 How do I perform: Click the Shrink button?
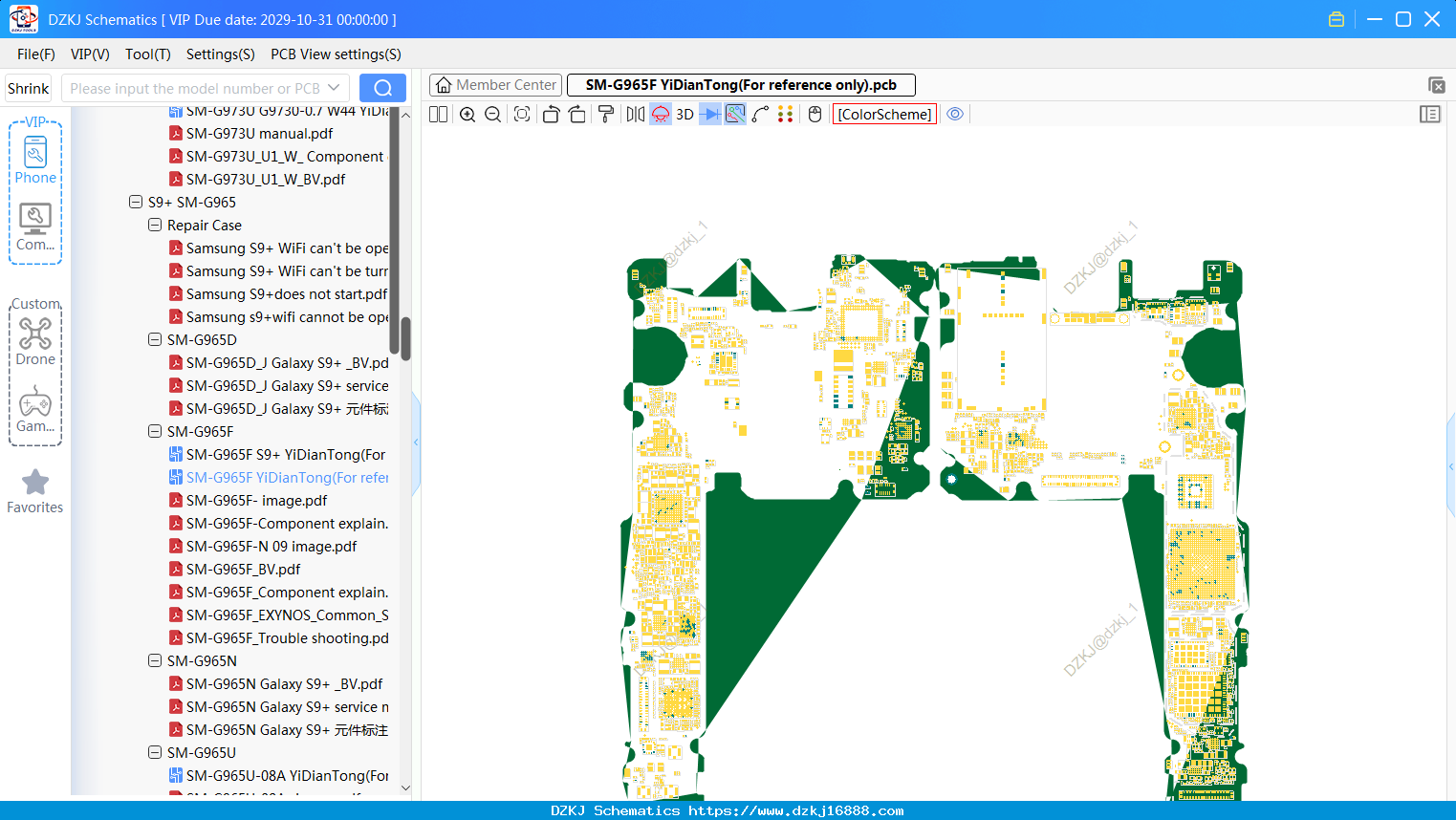(28, 88)
